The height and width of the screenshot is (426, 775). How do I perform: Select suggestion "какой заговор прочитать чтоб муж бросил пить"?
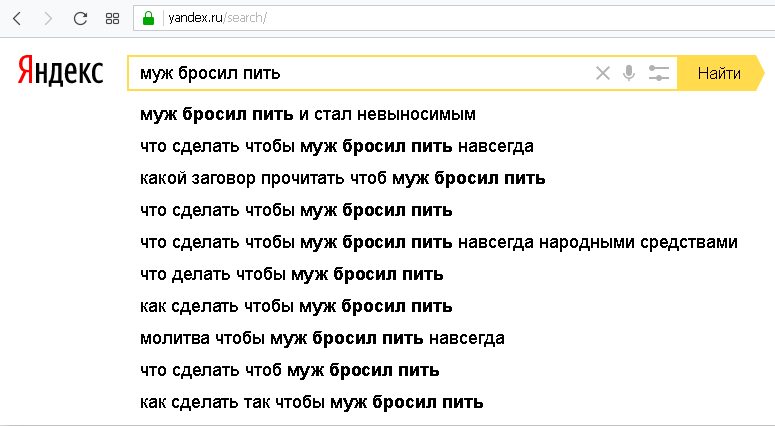pyautogui.click(x=343, y=178)
